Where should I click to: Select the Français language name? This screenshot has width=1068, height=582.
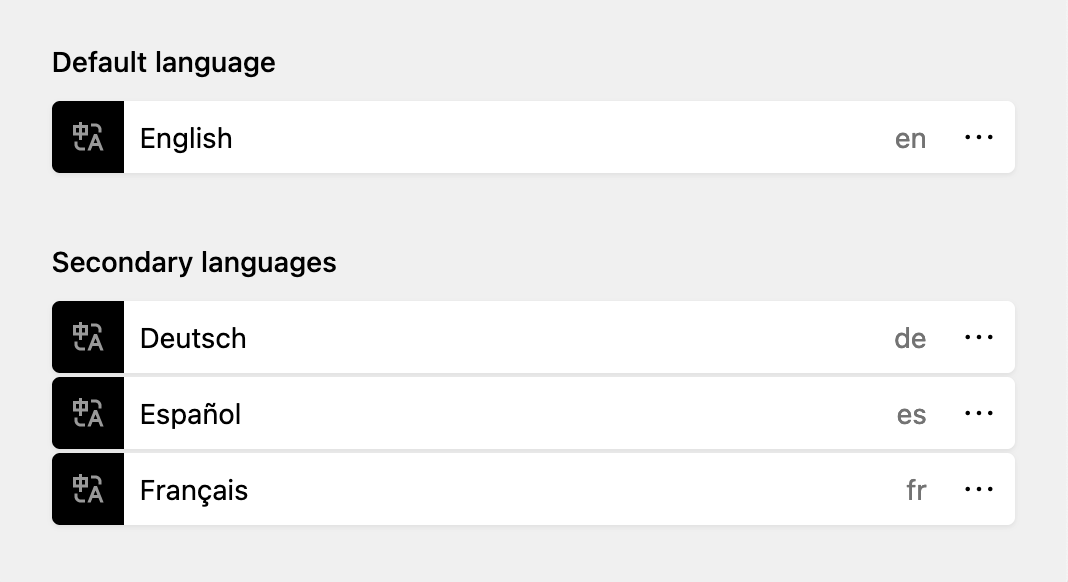coord(193,491)
